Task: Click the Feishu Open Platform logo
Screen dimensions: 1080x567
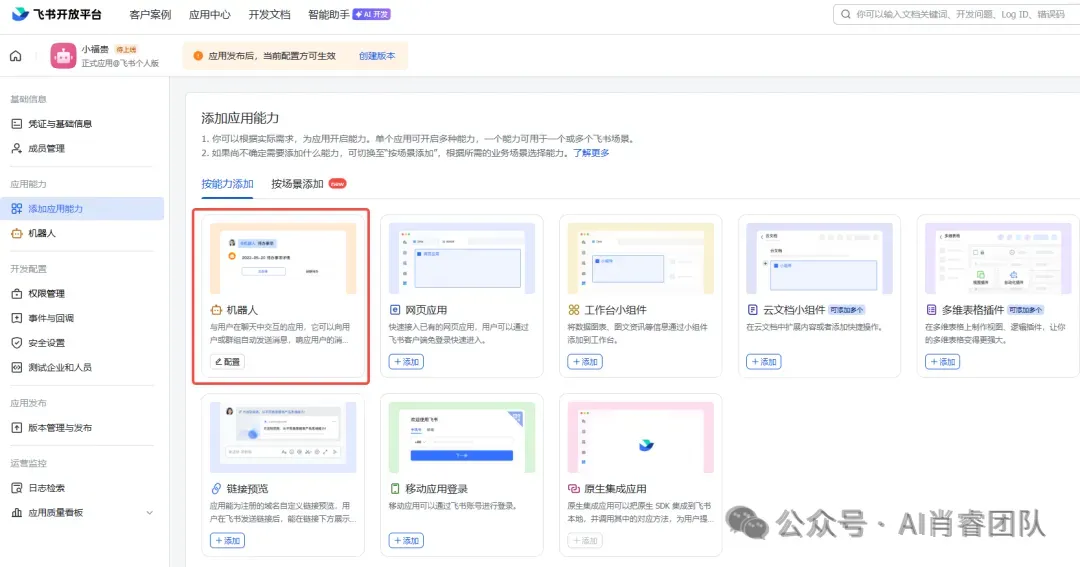Action: coord(57,14)
